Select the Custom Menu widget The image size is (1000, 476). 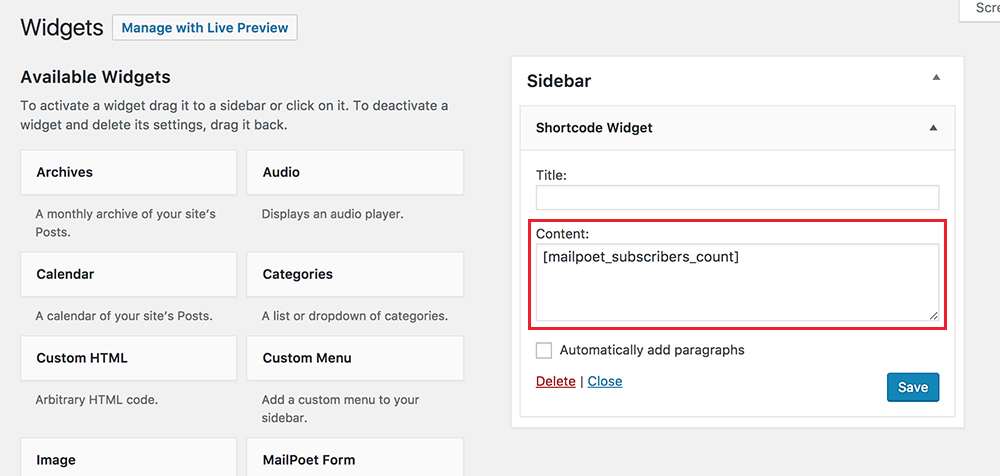tap(355, 358)
